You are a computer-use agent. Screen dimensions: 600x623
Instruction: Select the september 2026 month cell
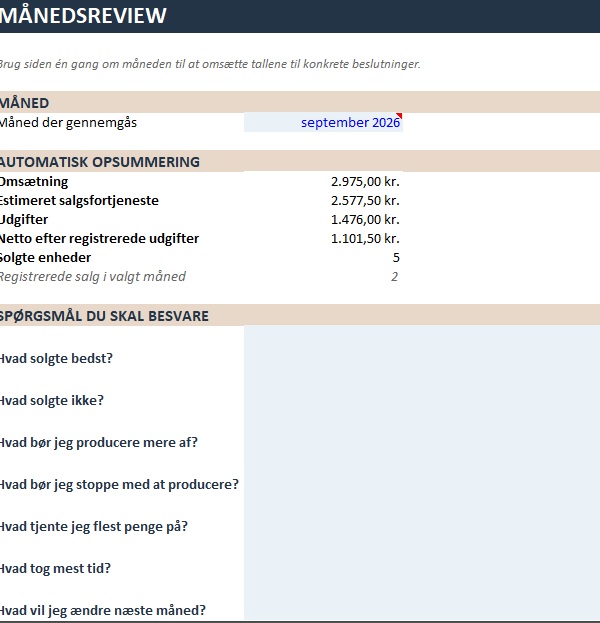point(323,122)
